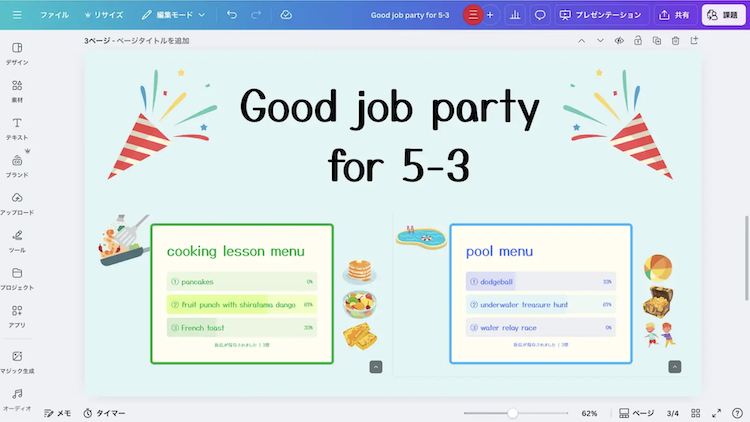Delete the page using trash icon
The width and height of the screenshot is (750, 422).
click(x=676, y=41)
